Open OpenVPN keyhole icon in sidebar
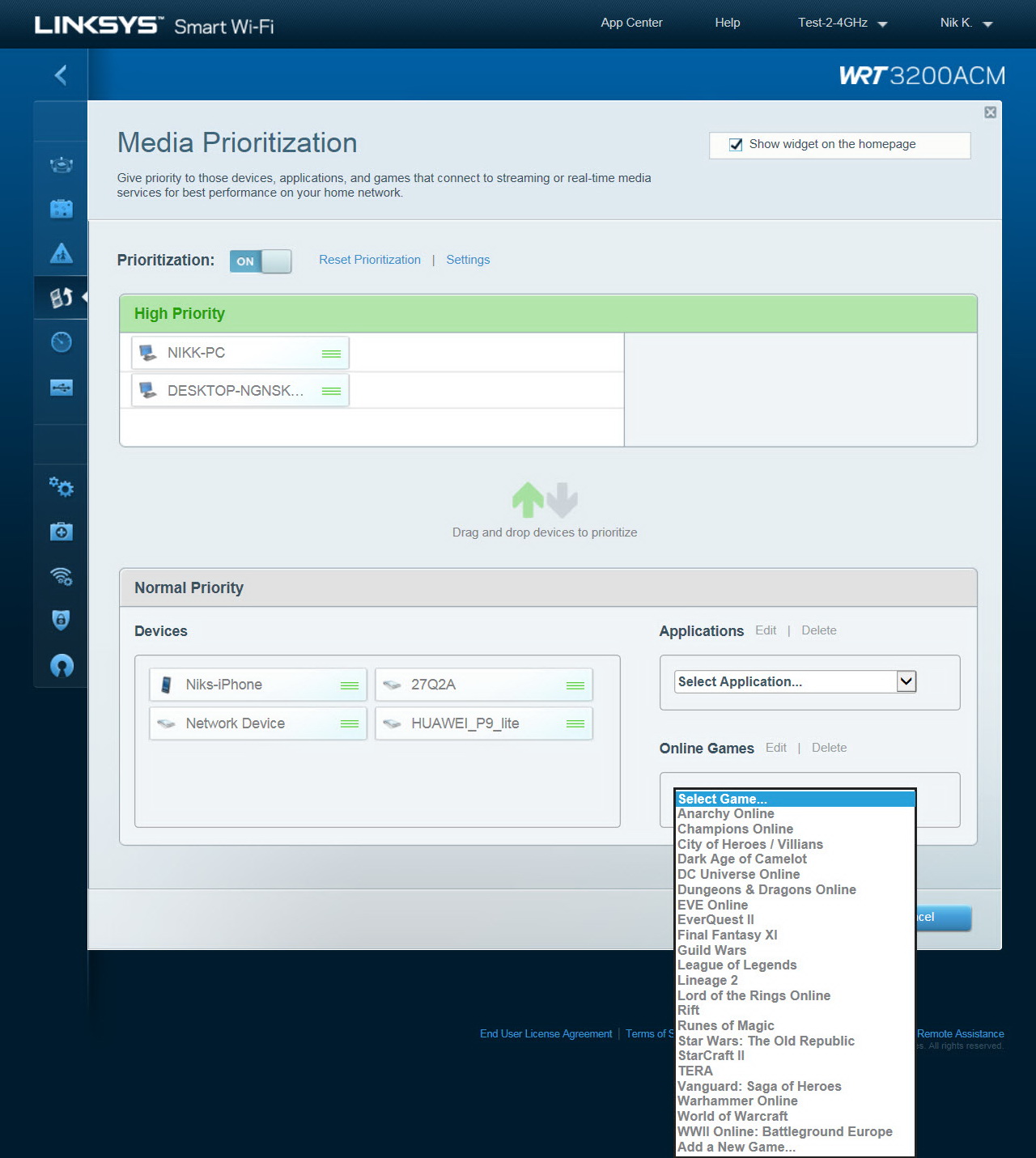This screenshot has height=1158, width=1036. click(x=62, y=665)
